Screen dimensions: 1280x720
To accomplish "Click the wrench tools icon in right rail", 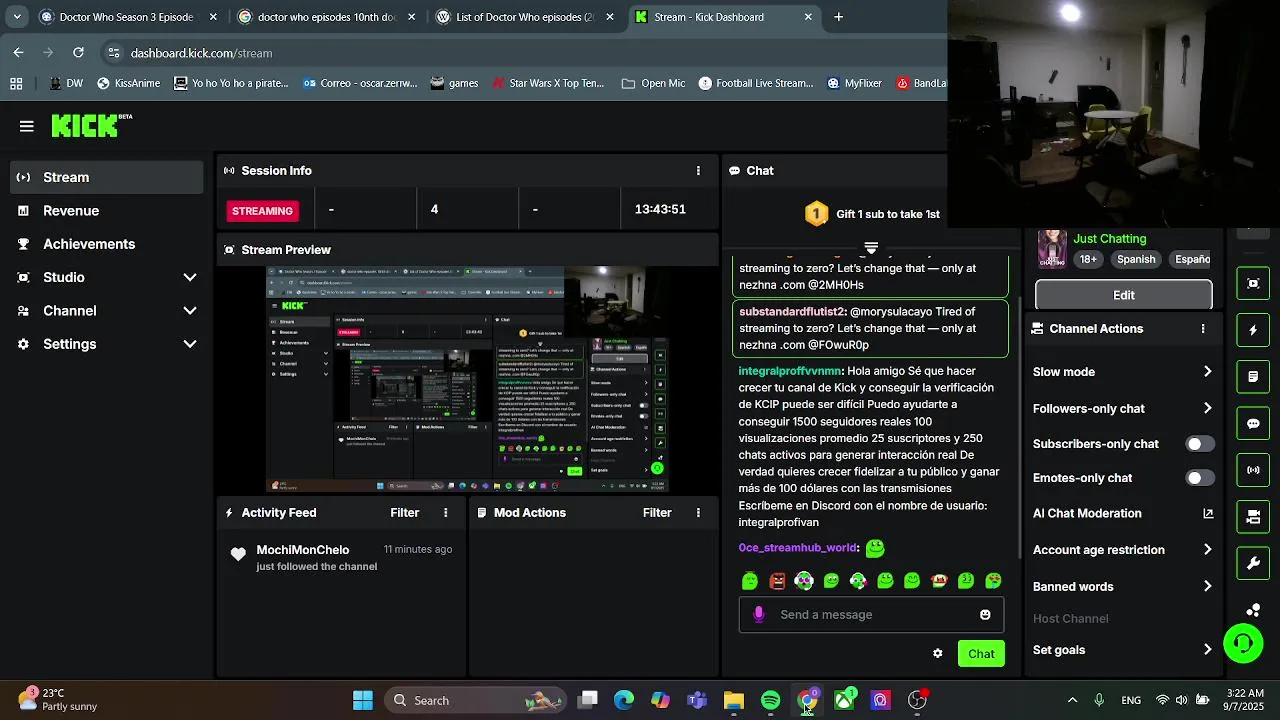I will [1253, 564].
